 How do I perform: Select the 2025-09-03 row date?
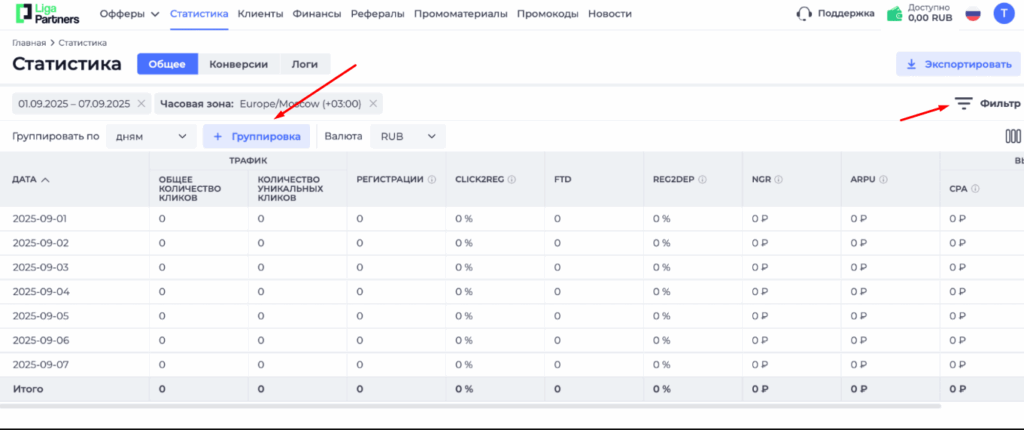tap(40, 267)
